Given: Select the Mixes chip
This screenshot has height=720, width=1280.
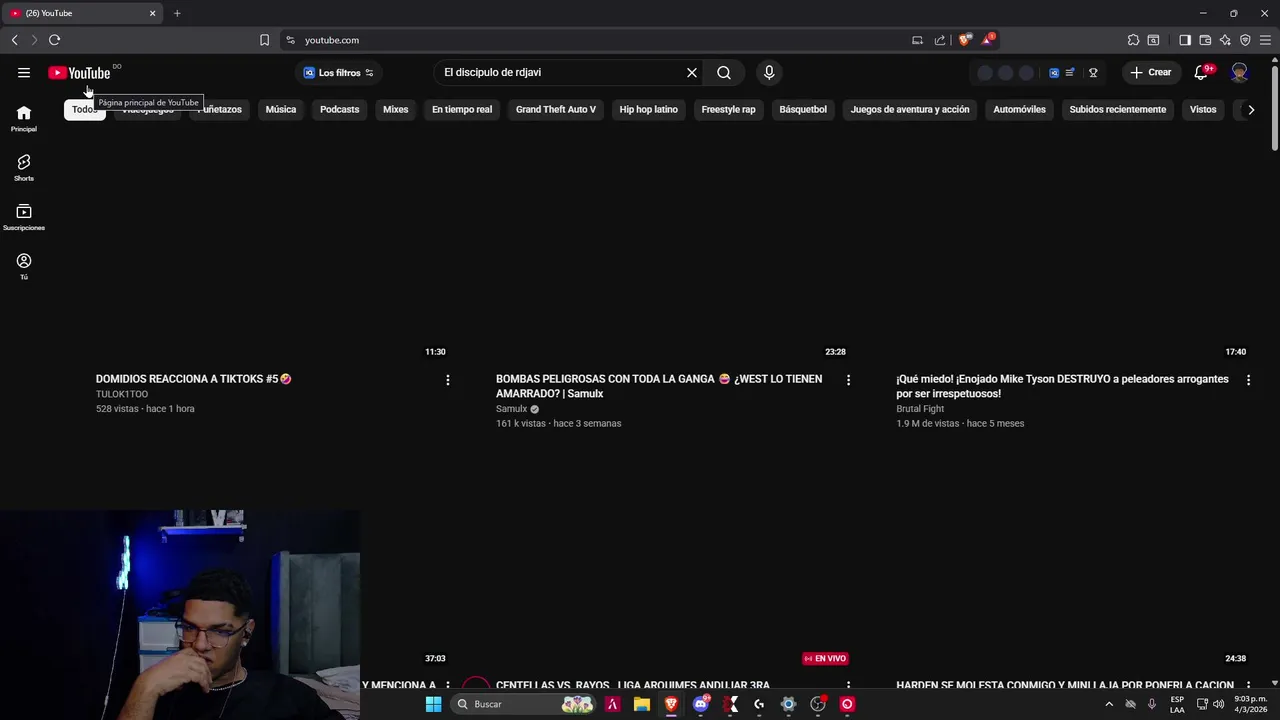Looking at the screenshot, I should point(396,109).
